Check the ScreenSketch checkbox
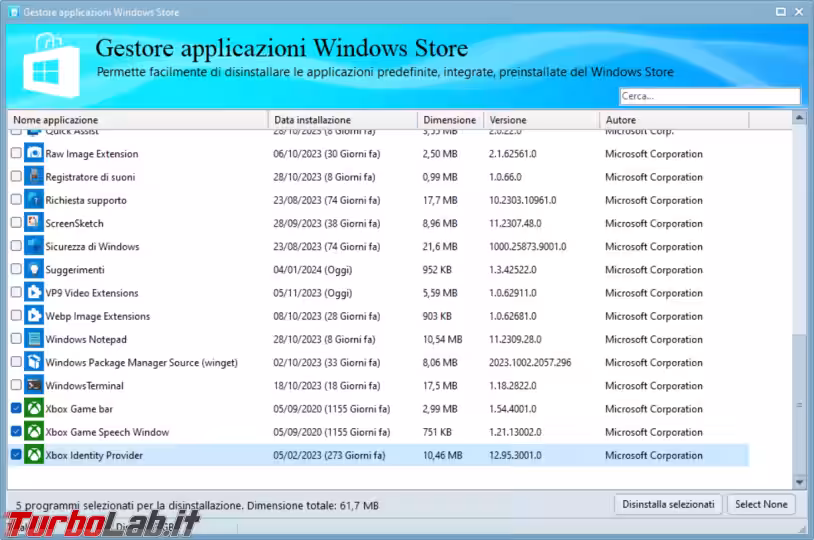The image size is (814, 540). pos(15,224)
